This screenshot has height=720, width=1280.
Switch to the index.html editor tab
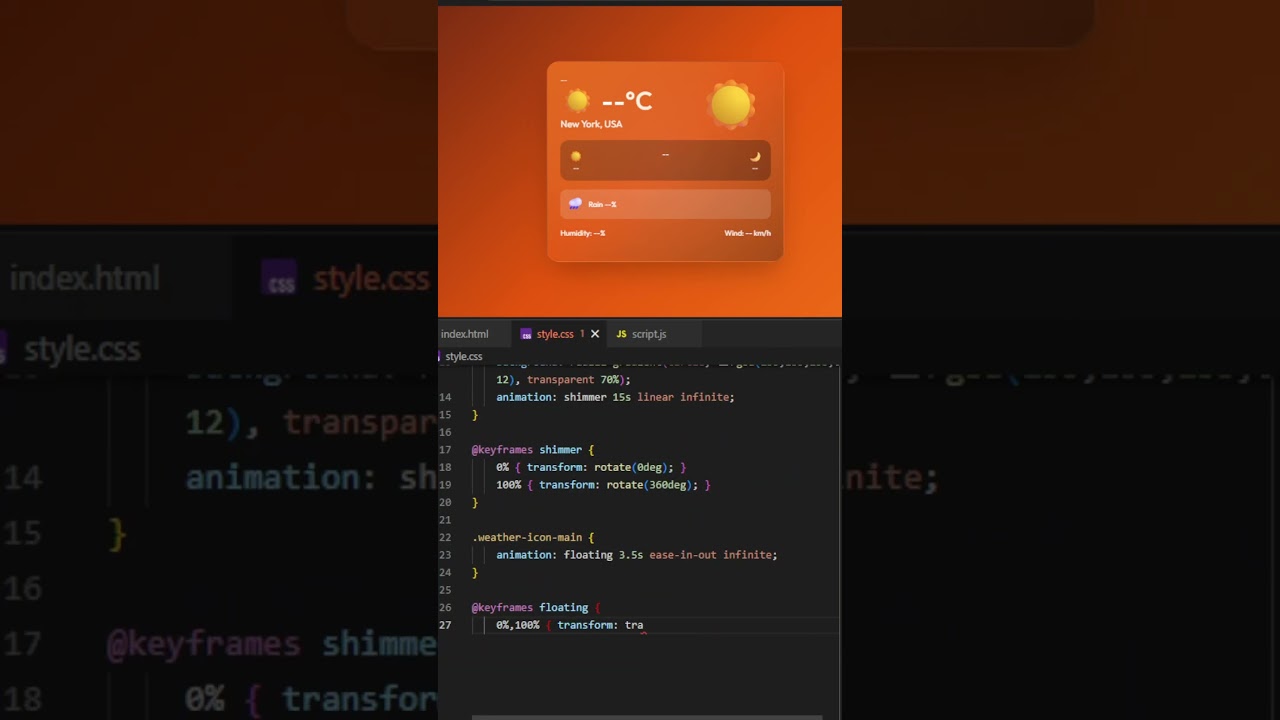click(x=465, y=334)
